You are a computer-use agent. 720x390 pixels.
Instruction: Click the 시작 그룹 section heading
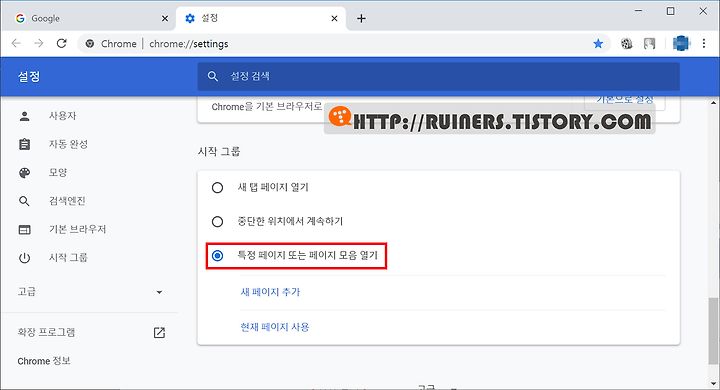[219, 152]
